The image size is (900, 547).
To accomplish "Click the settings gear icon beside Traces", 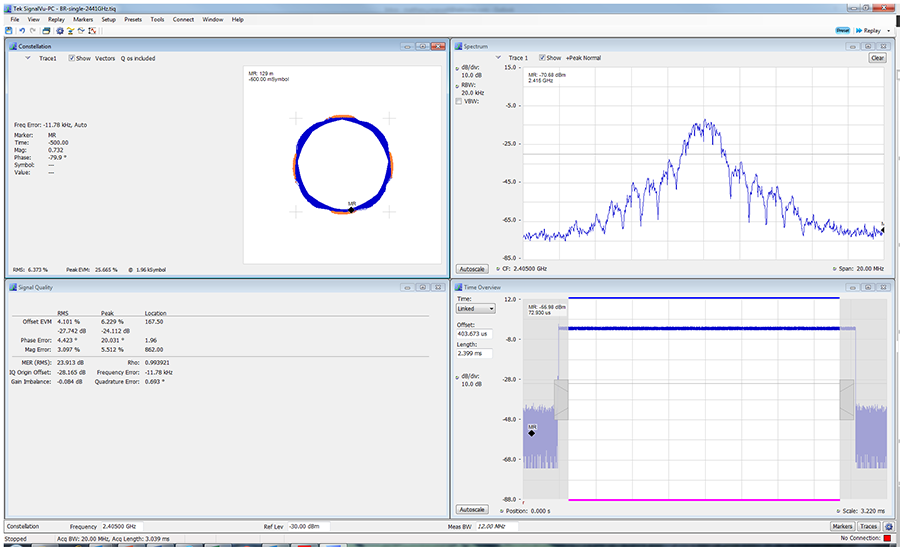I will [x=889, y=526].
